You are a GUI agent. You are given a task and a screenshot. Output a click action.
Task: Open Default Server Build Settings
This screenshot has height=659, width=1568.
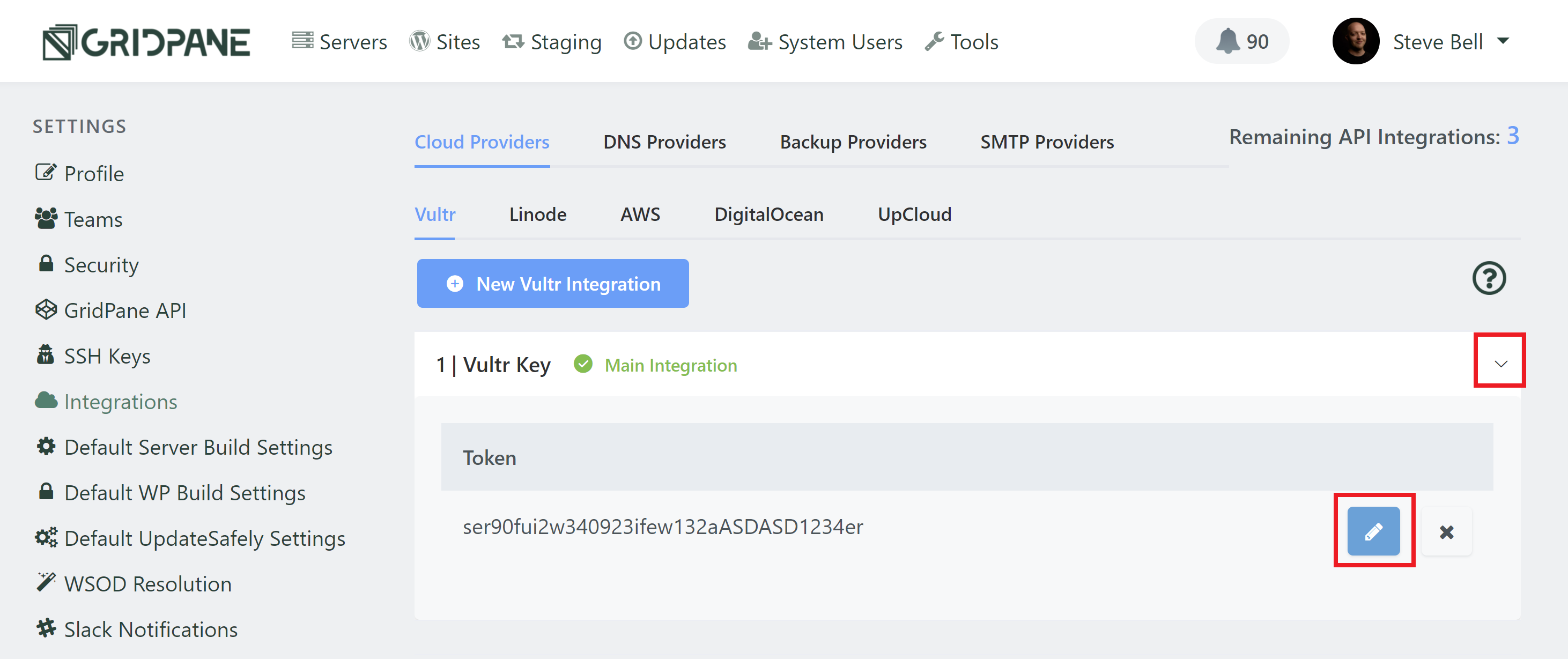point(183,447)
